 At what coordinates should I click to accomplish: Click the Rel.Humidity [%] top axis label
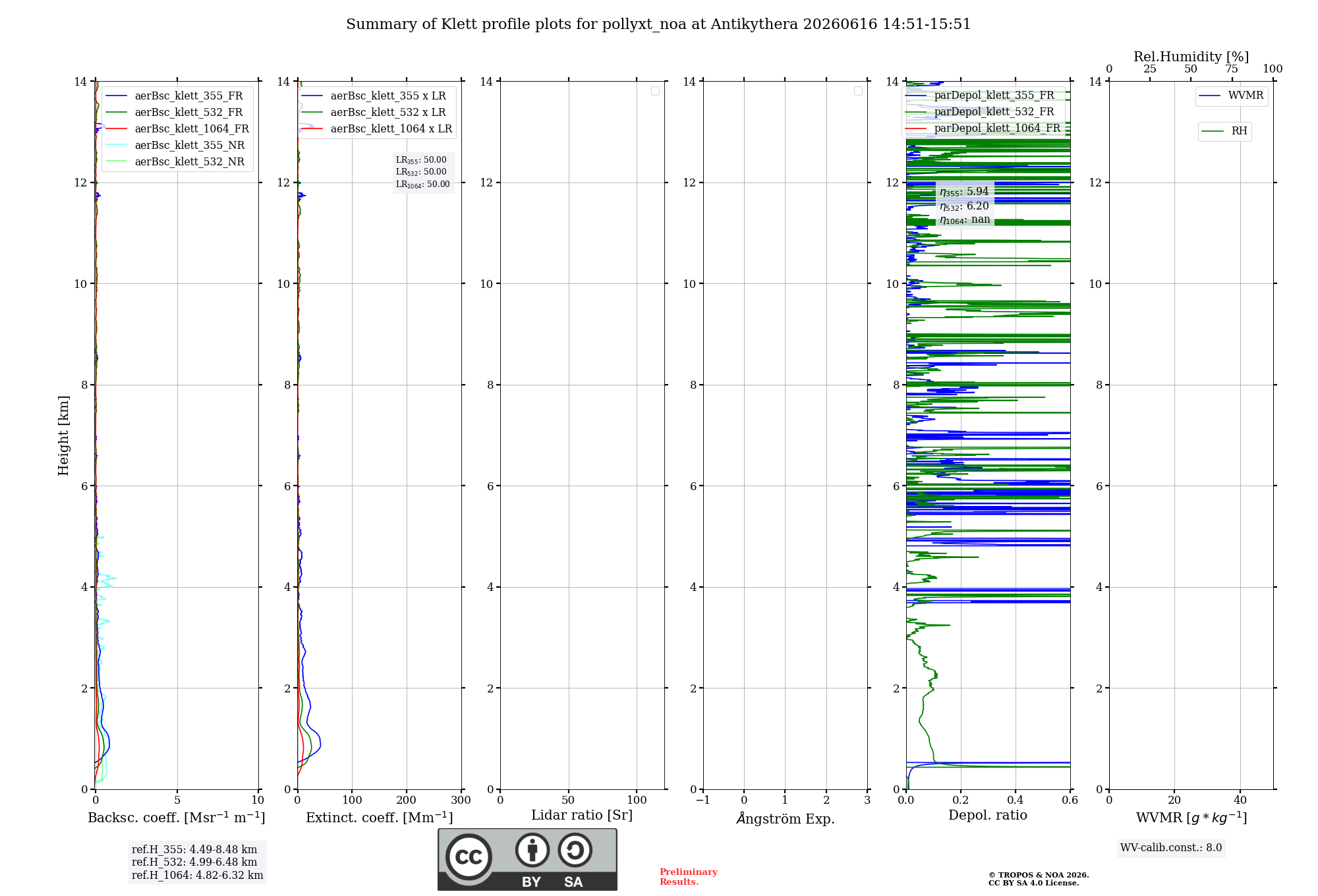[1191, 57]
